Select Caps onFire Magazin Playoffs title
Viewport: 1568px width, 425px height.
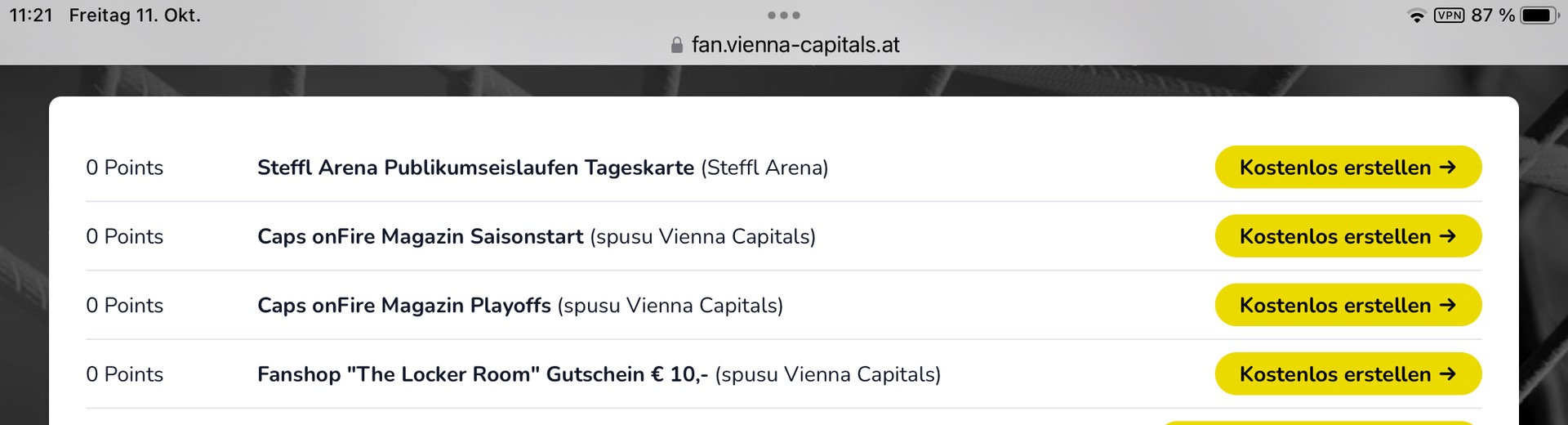pyautogui.click(x=403, y=305)
